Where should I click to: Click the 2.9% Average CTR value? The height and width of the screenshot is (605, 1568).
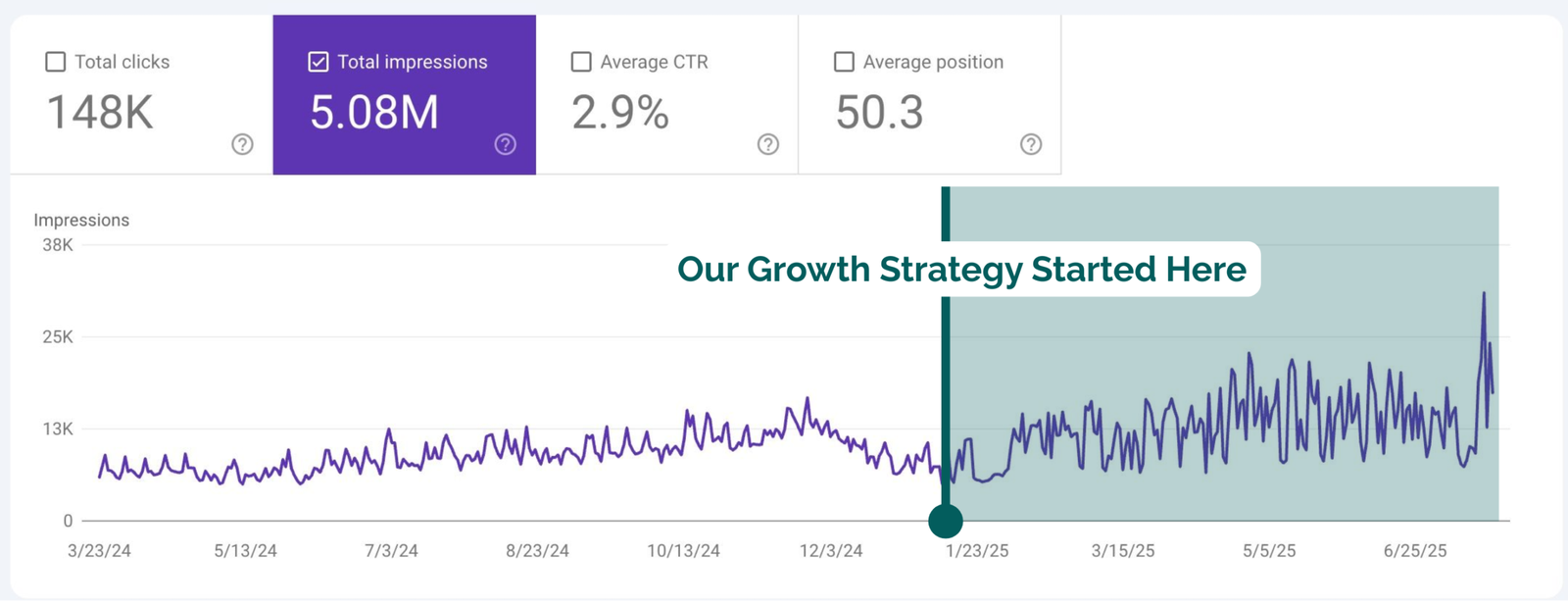pyautogui.click(x=620, y=113)
